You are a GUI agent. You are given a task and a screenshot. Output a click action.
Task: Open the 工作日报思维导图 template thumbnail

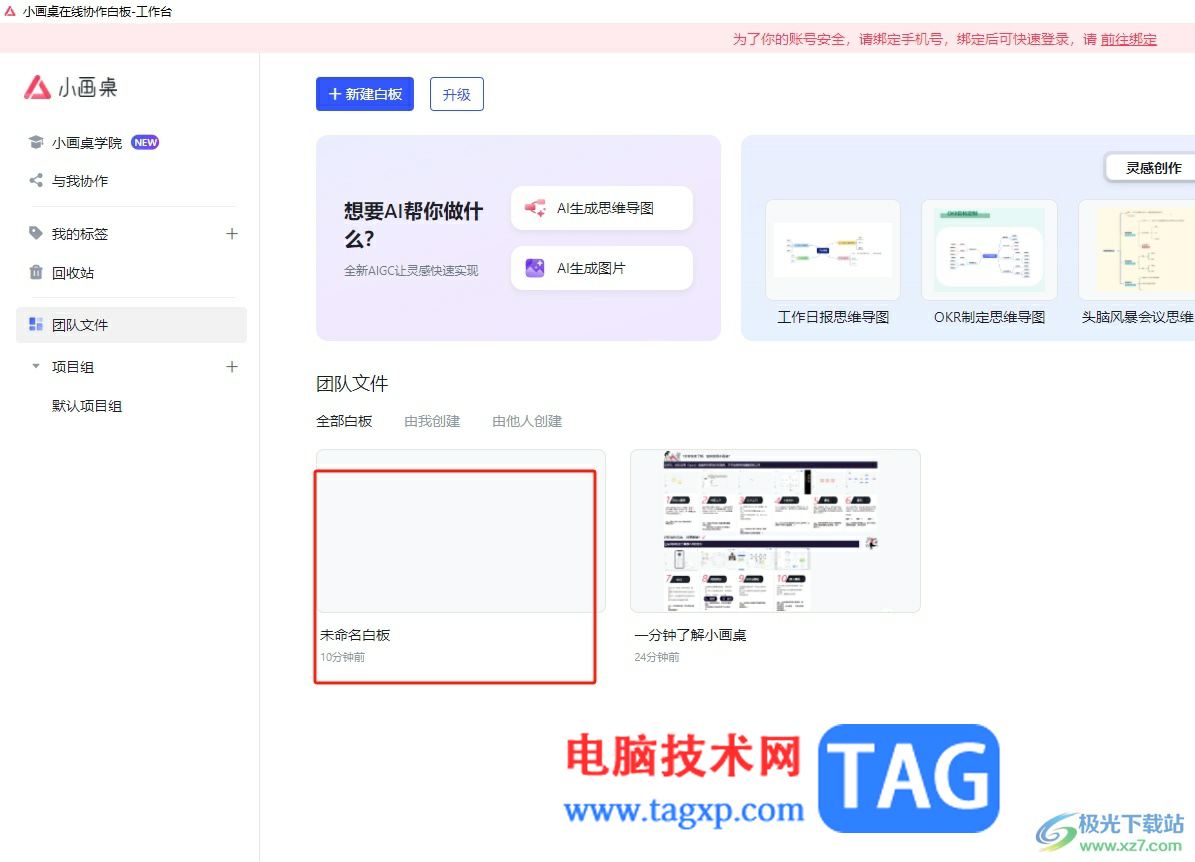[x=833, y=250]
